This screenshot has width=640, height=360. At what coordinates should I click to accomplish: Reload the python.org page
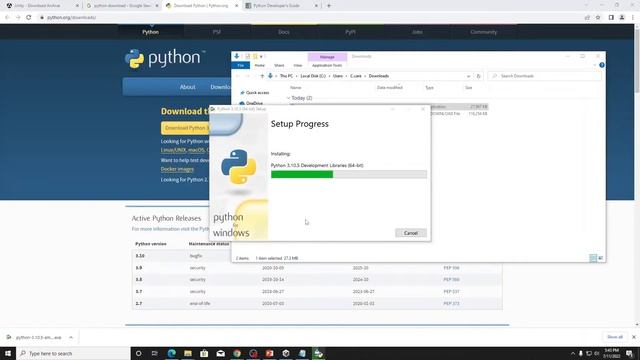(29, 18)
